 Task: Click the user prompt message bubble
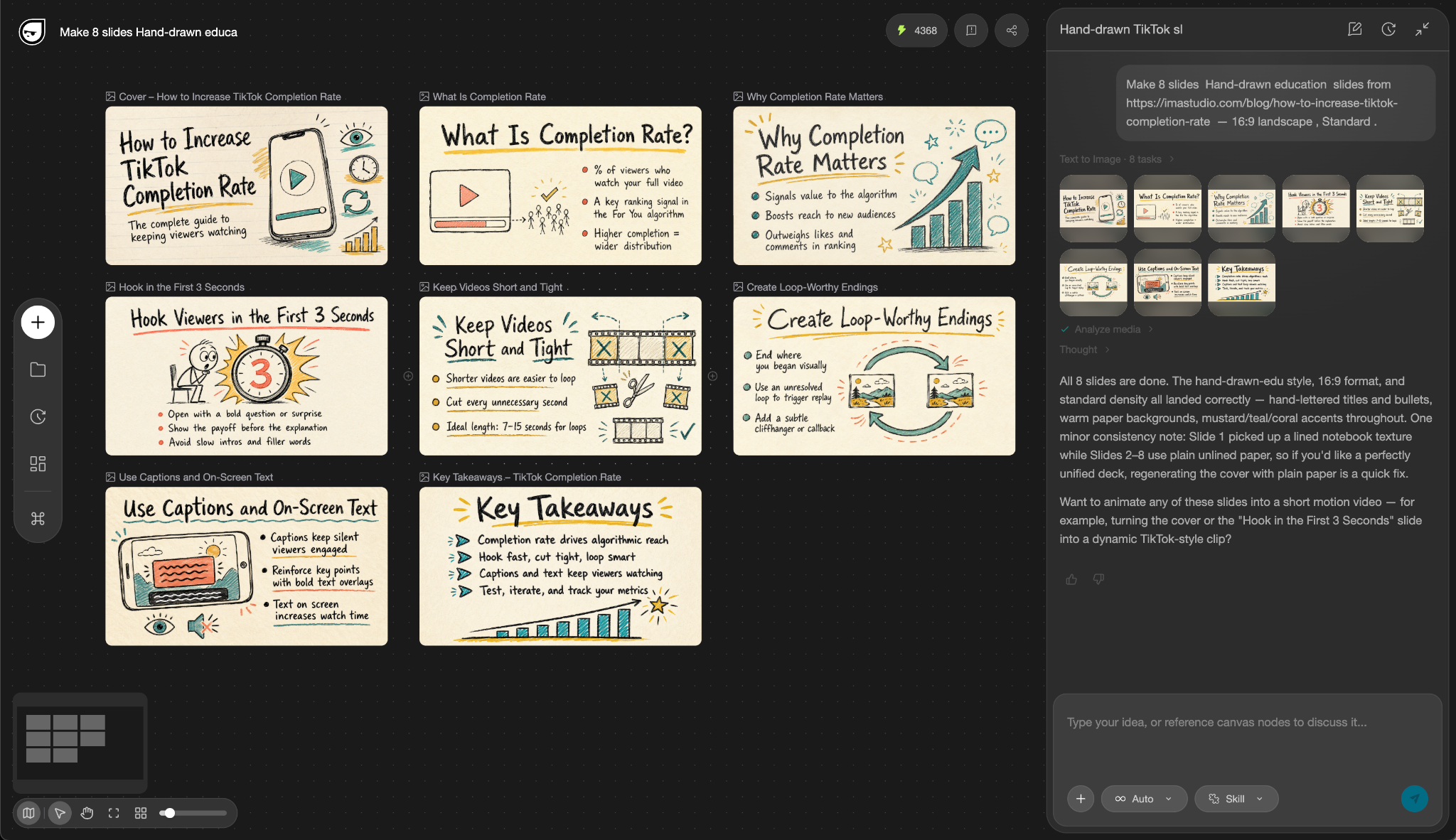1275,103
